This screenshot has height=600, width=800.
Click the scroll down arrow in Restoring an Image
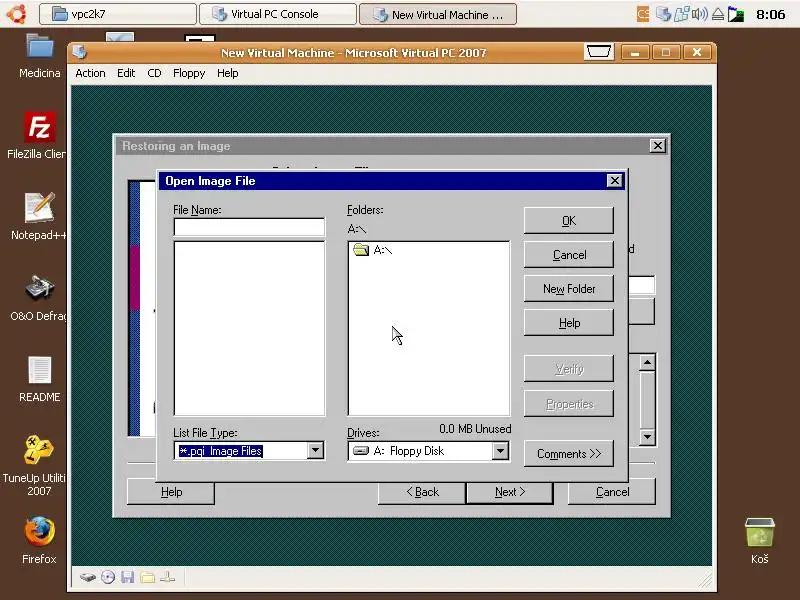coord(647,437)
